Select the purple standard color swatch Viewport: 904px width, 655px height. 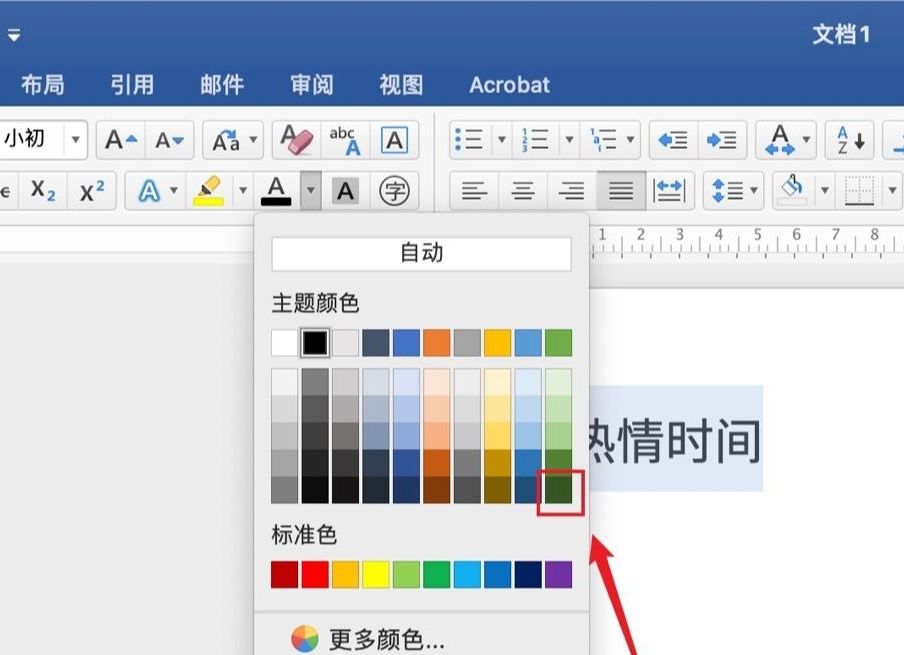pos(558,575)
